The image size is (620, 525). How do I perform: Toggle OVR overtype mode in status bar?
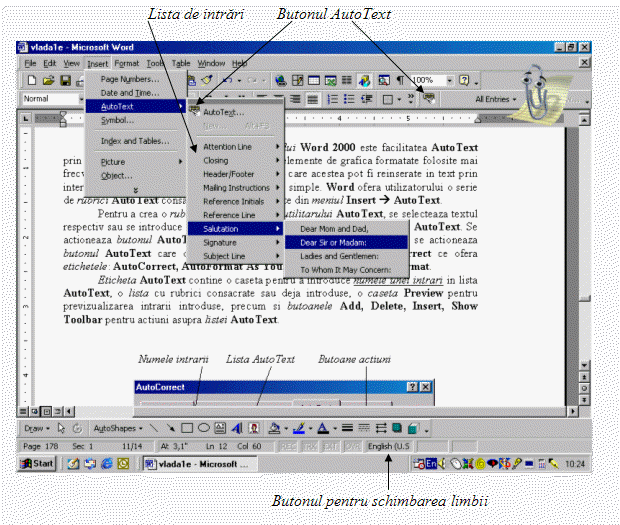click(352, 446)
